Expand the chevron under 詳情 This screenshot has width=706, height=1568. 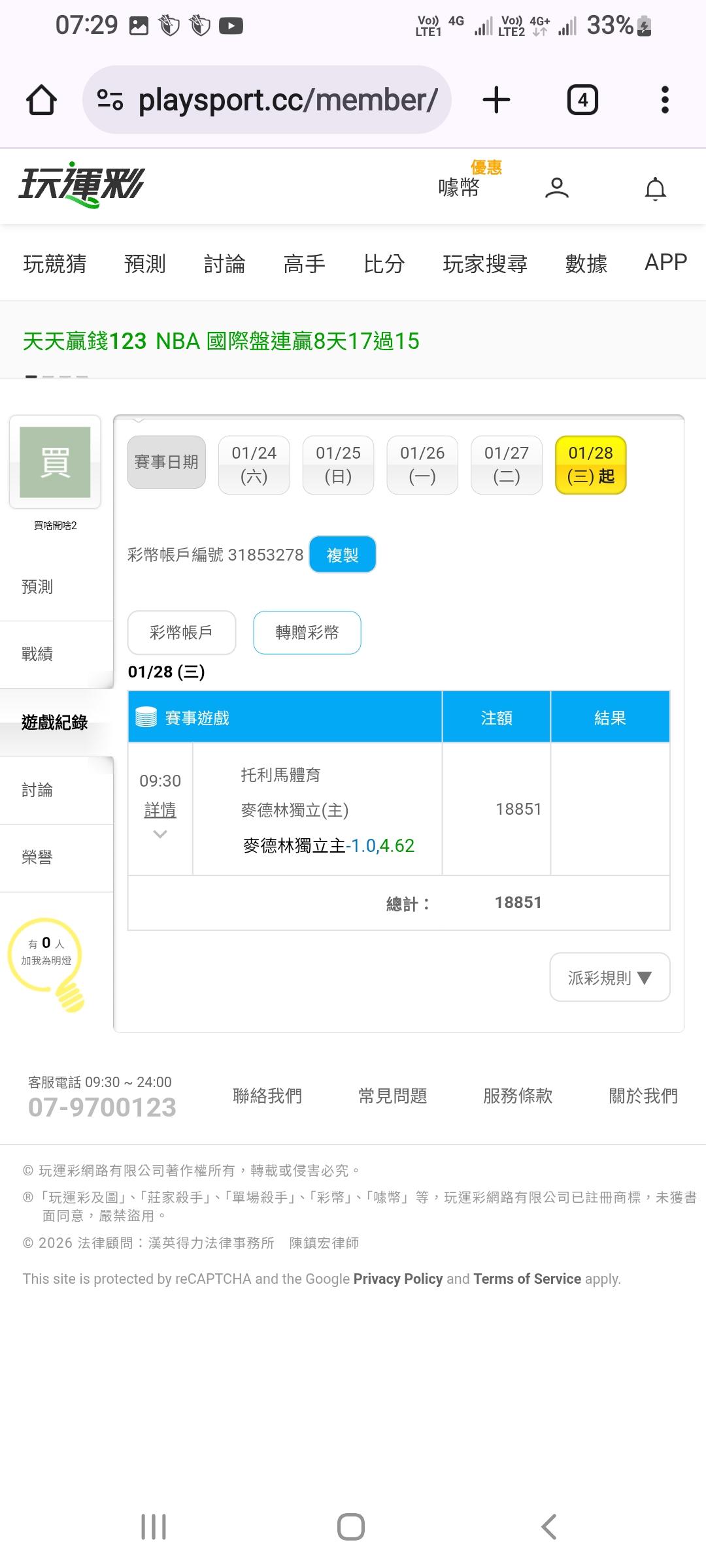pos(160,834)
